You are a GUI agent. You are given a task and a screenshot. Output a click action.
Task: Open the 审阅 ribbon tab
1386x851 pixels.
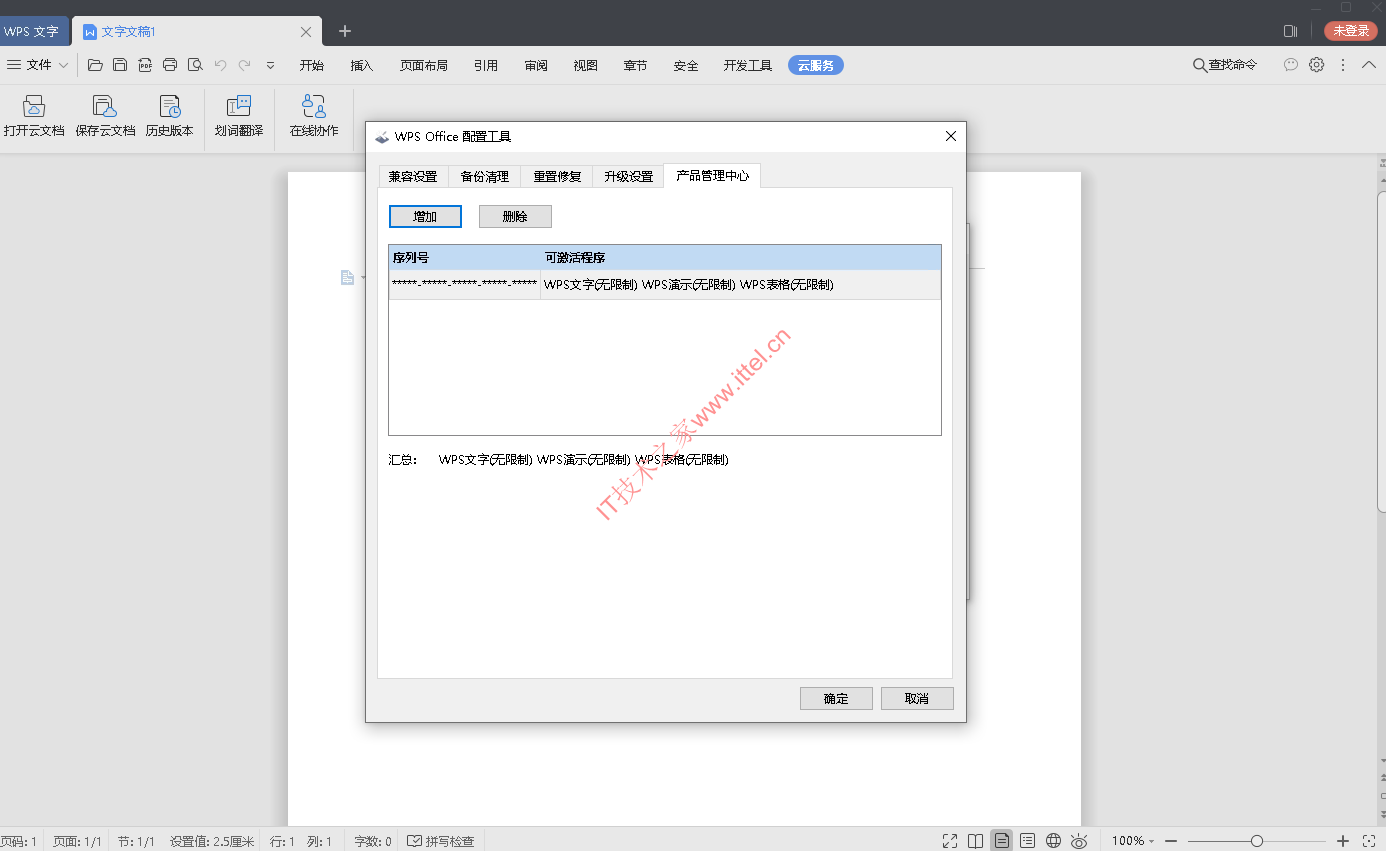pyautogui.click(x=536, y=65)
